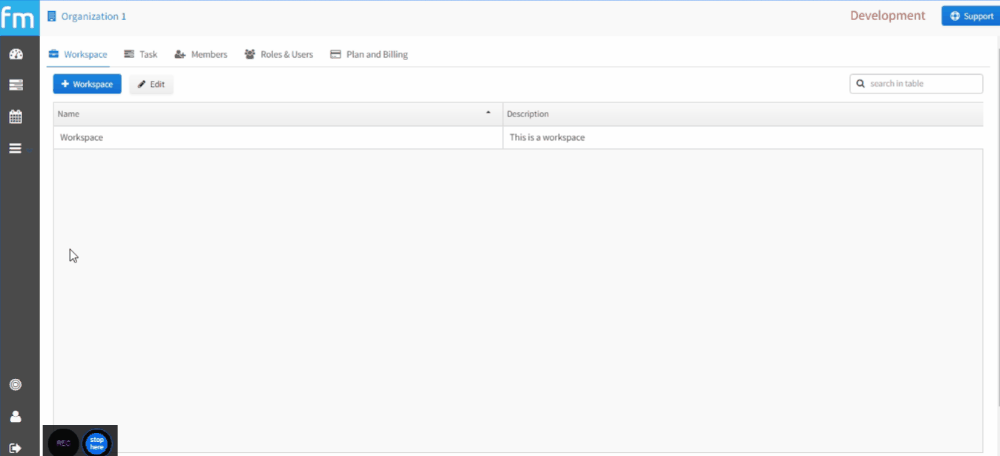1000x456 pixels.
Task: Switch to the Members tab
Action: coord(201,55)
